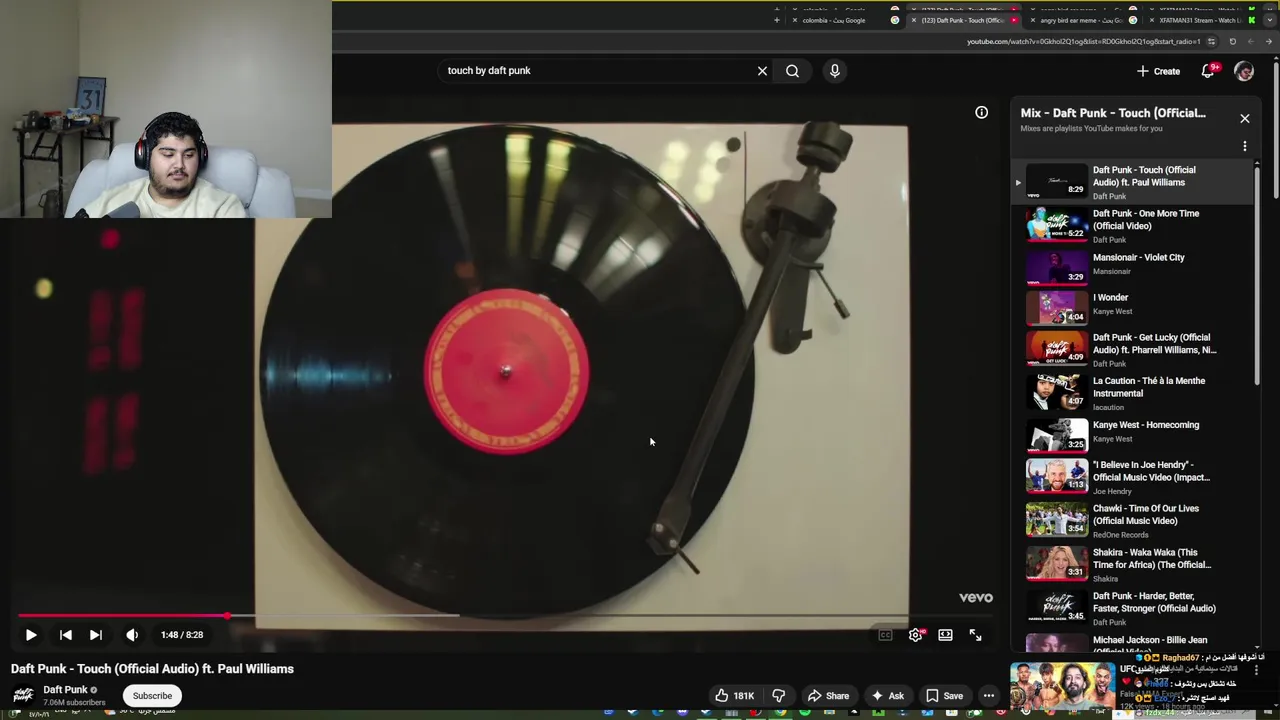Open the Daft Punk channel name link
Screen dimensions: 1280x720
click(65, 690)
